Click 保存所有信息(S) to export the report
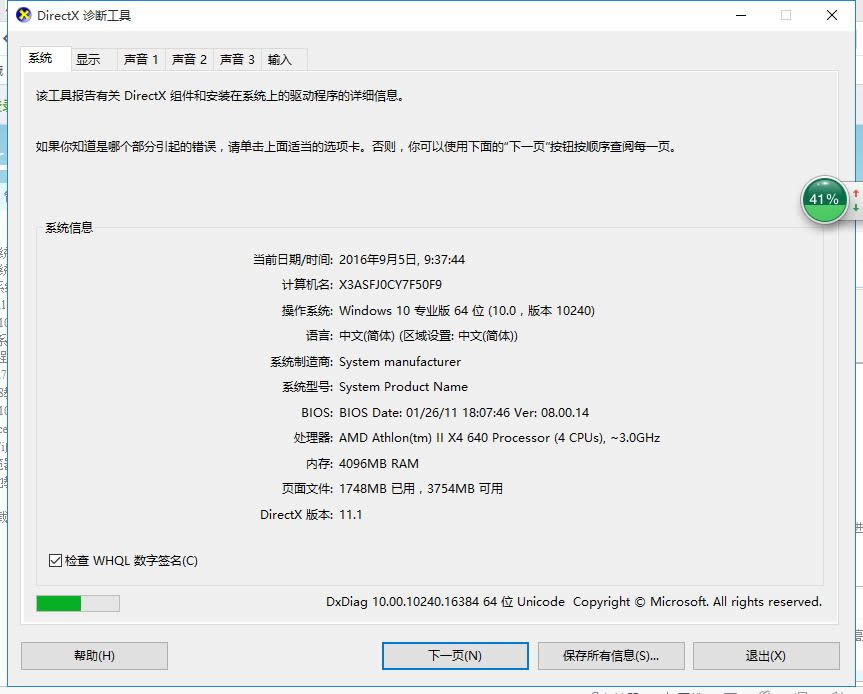The height and width of the screenshot is (694, 863). point(611,656)
